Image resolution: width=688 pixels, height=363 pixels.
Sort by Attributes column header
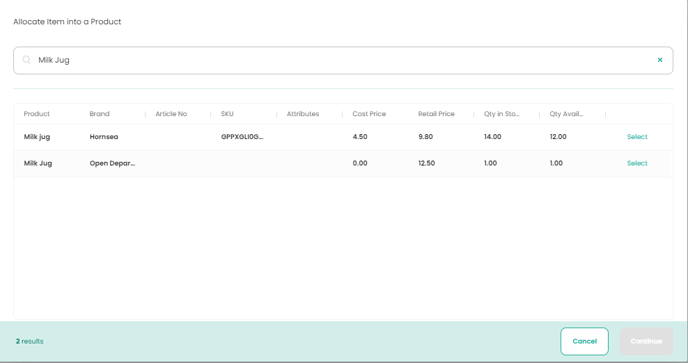(x=303, y=114)
